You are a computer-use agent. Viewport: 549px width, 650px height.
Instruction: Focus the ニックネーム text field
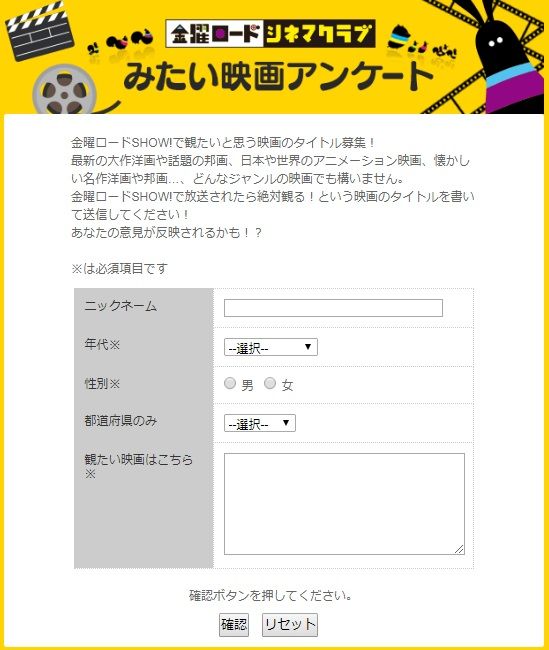[x=333, y=308]
